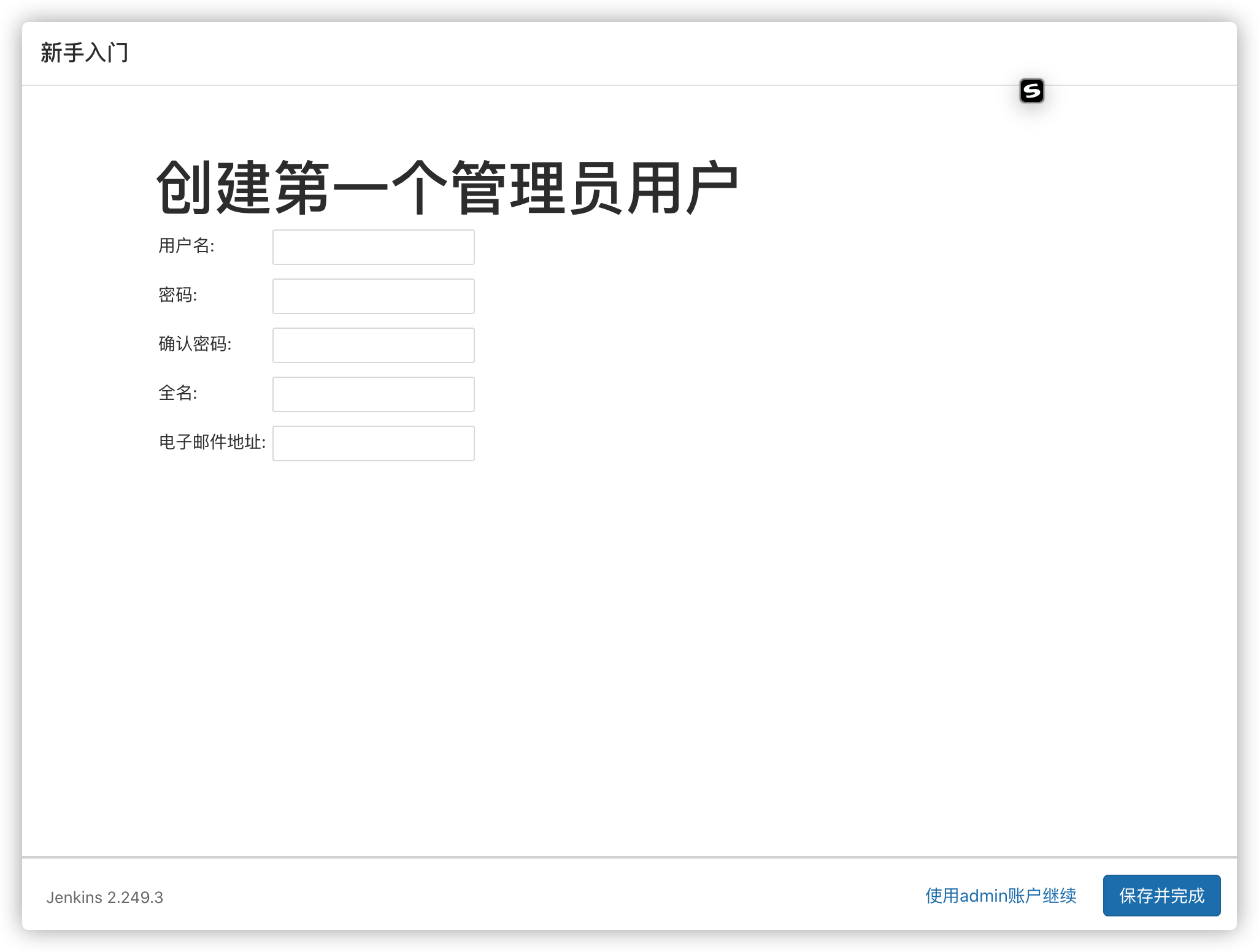Image resolution: width=1259 pixels, height=952 pixels.
Task: Click the 新手入门 header text
Action: pos(85,53)
